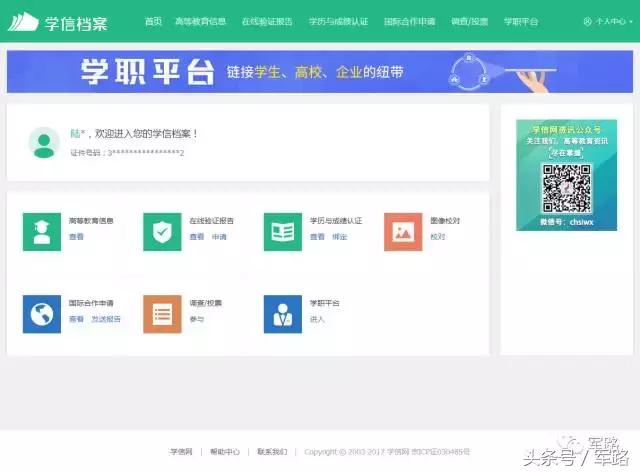Click 参与 under 调查/投票
The width and height of the screenshot is (640, 473).
[196, 319]
